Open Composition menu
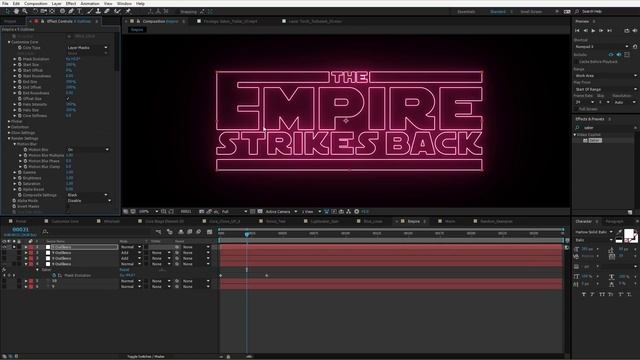Viewport: 640px width, 360px height. point(36,3)
